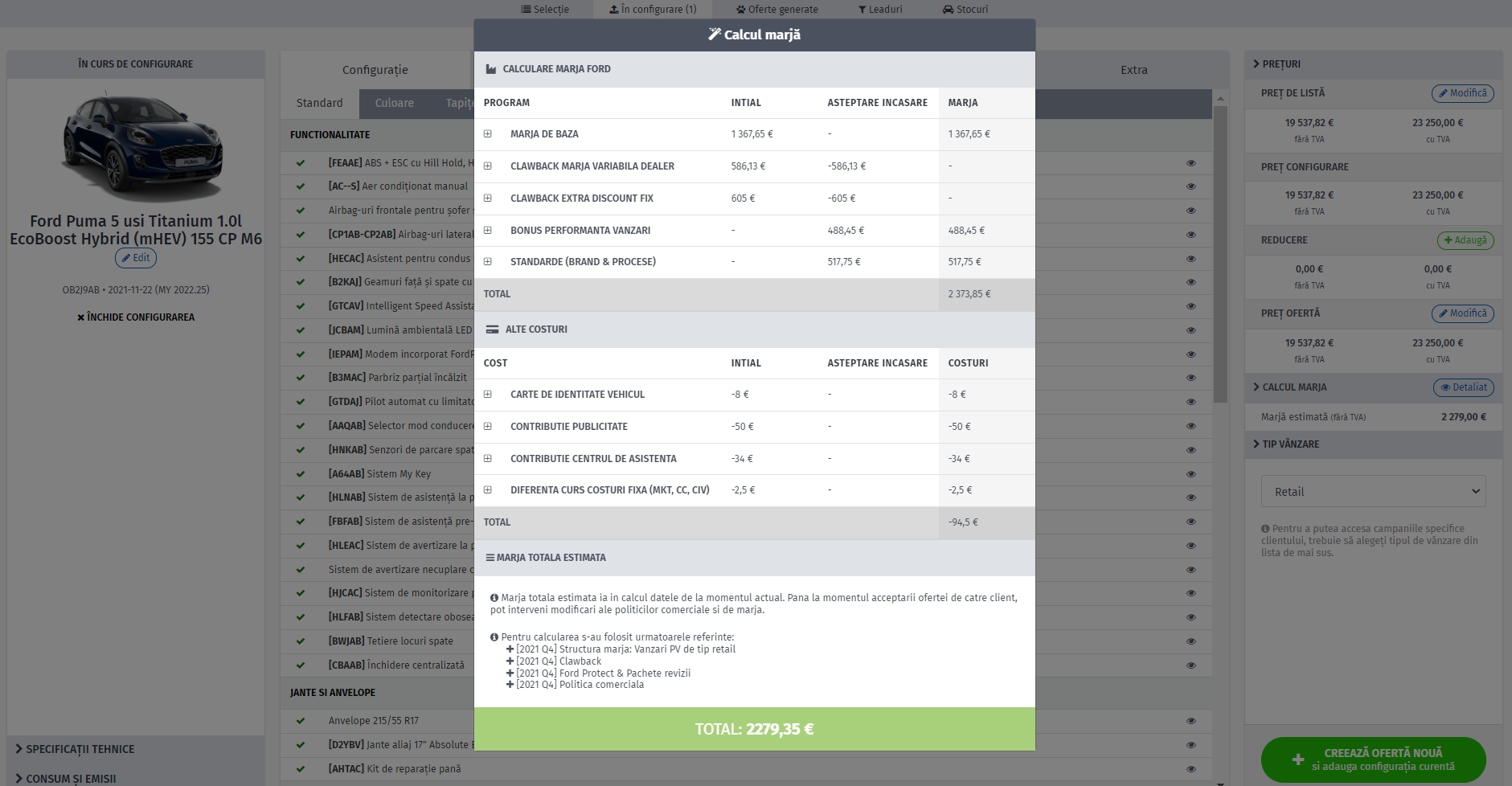Expand STANDARDE (BRAND & PROCESE) row

pyautogui.click(x=487, y=261)
